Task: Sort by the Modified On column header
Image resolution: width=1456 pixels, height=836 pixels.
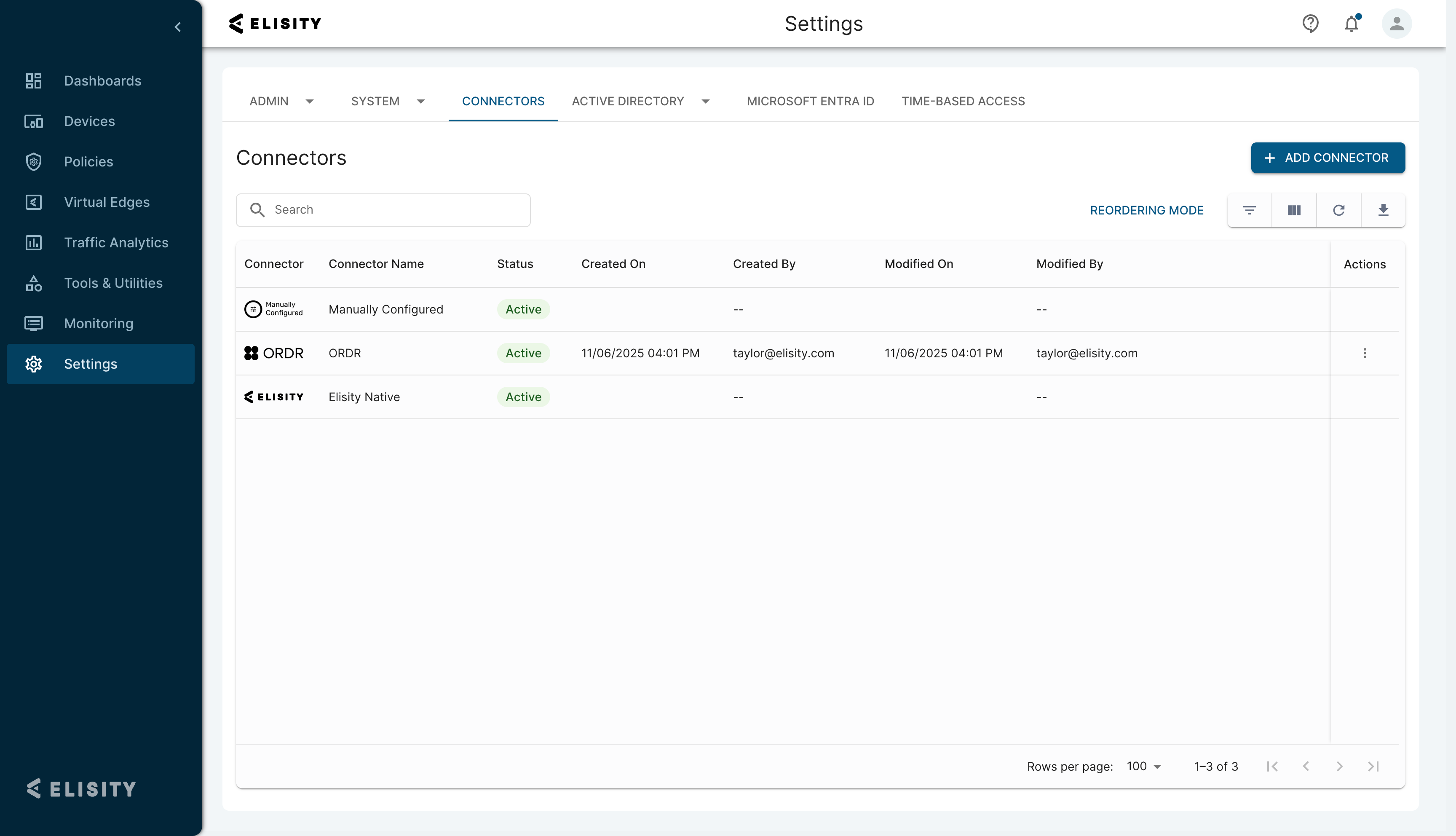Action: [919, 264]
